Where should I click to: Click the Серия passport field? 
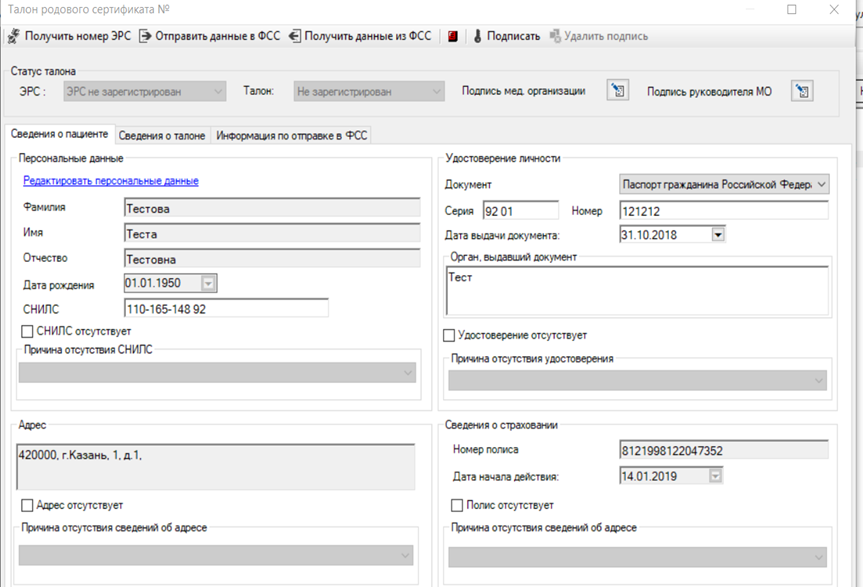[x=521, y=211]
